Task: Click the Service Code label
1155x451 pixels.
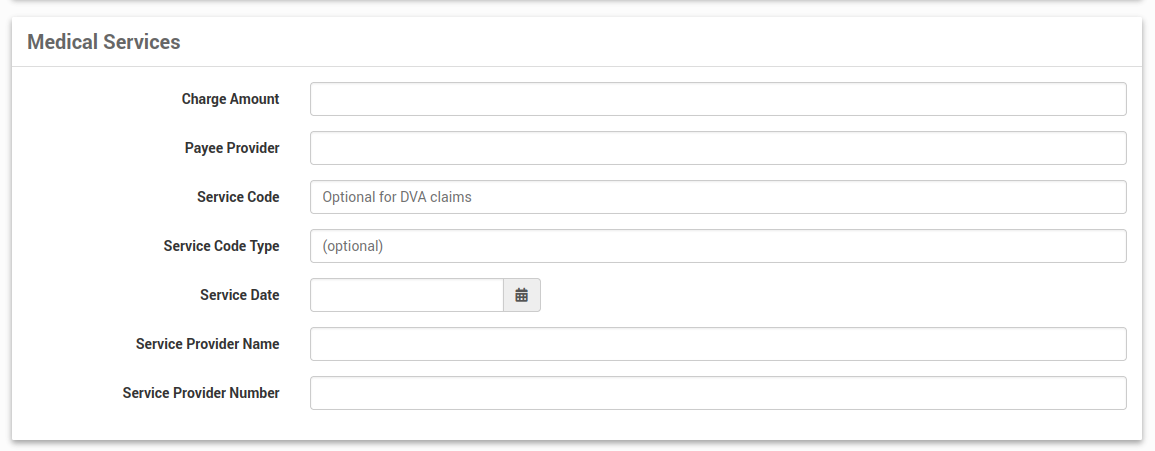Action: click(x=238, y=197)
